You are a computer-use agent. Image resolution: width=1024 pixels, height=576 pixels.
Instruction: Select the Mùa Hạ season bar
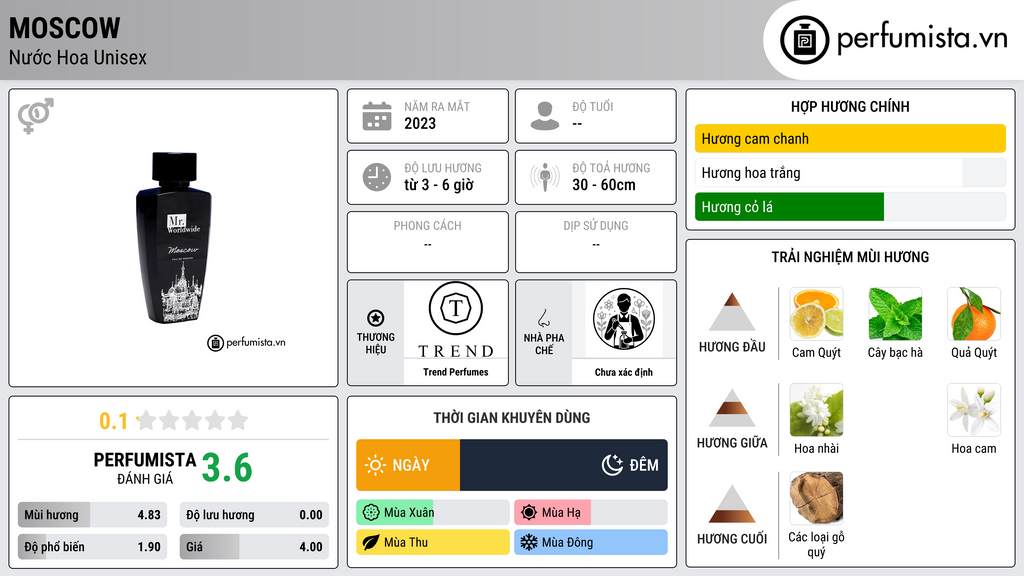591,513
